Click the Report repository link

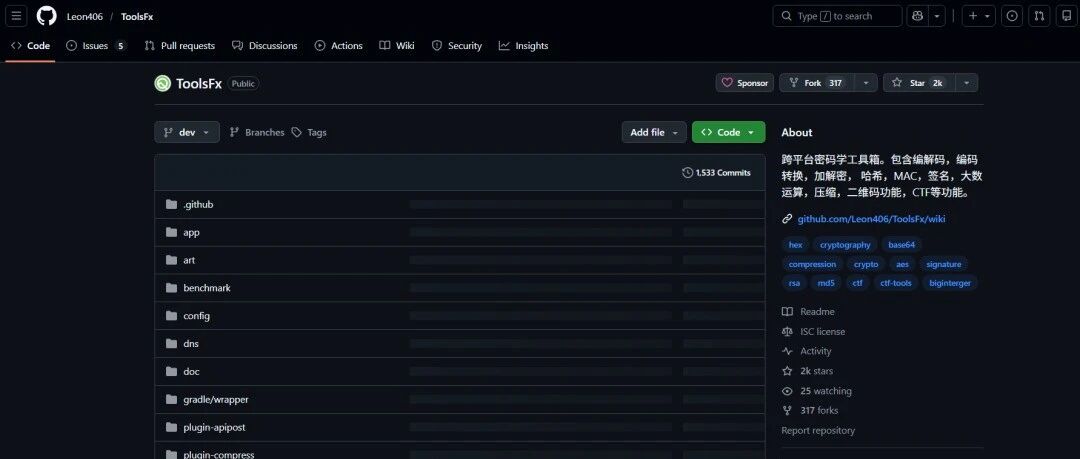pyautogui.click(x=818, y=431)
